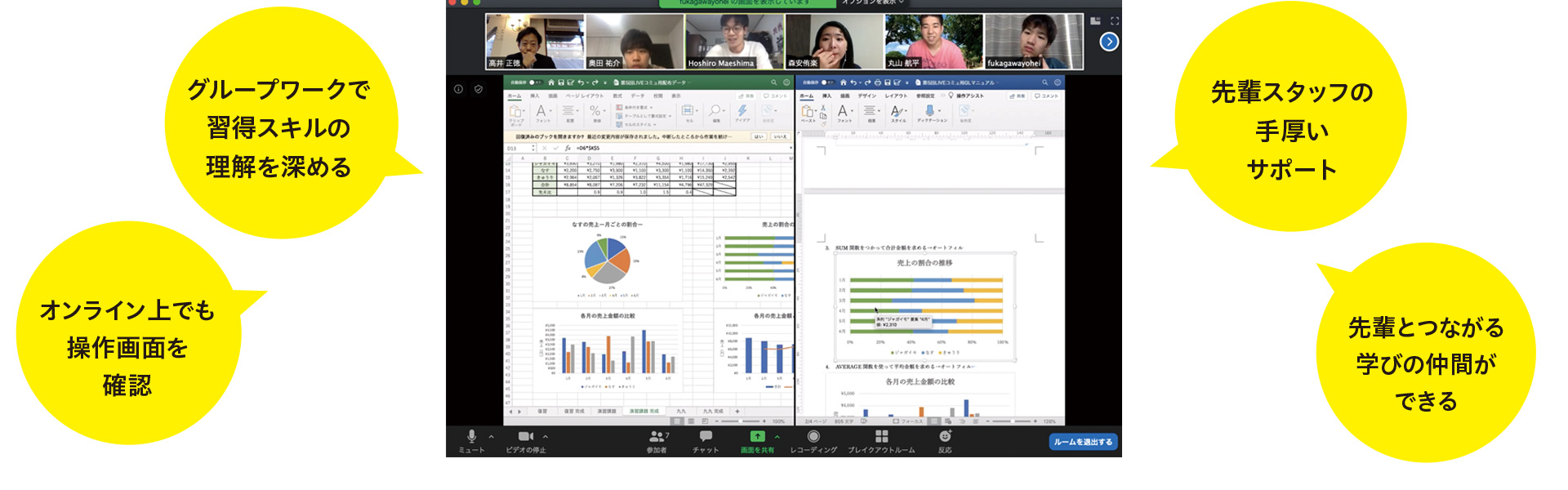Select fukagawayohei's video thumbnail
Viewport: 1568px width, 490px height.
point(1034,42)
